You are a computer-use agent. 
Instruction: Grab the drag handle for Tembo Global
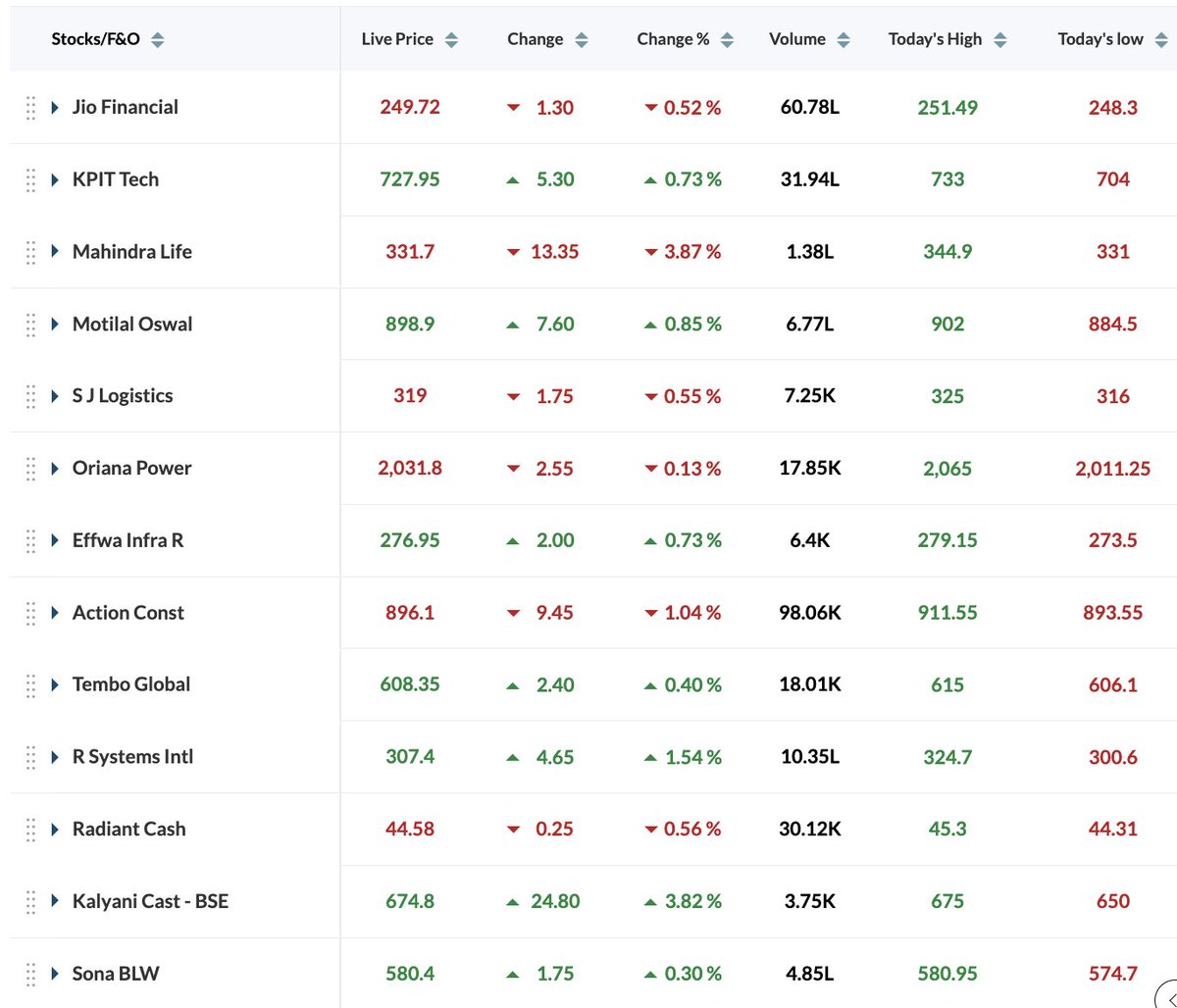pyautogui.click(x=30, y=684)
